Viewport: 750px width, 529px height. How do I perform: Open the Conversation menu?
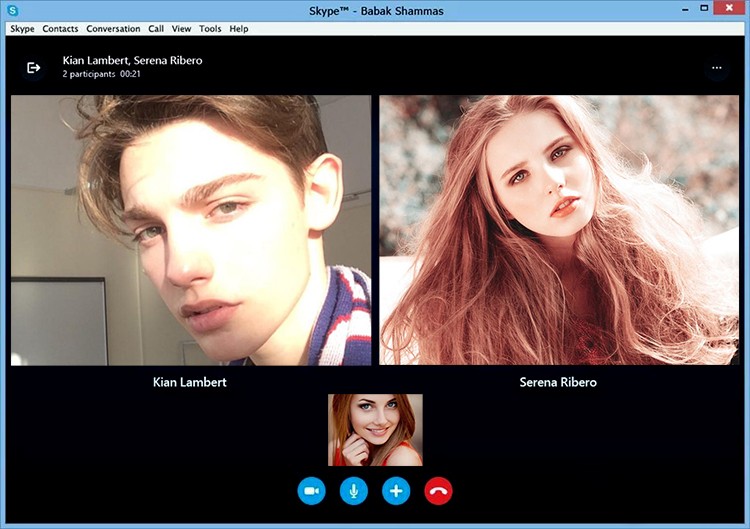pos(113,29)
